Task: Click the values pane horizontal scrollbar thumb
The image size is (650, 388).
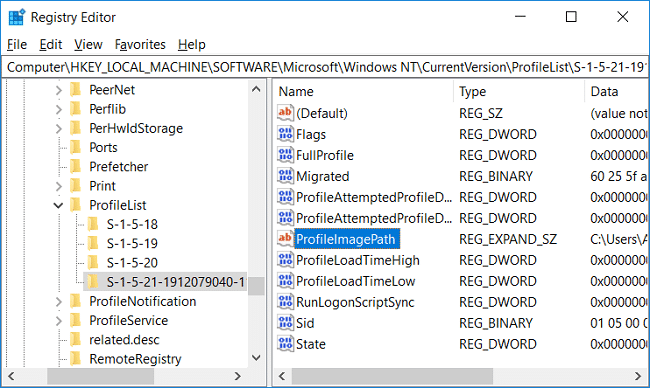Action: coord(392,376)
